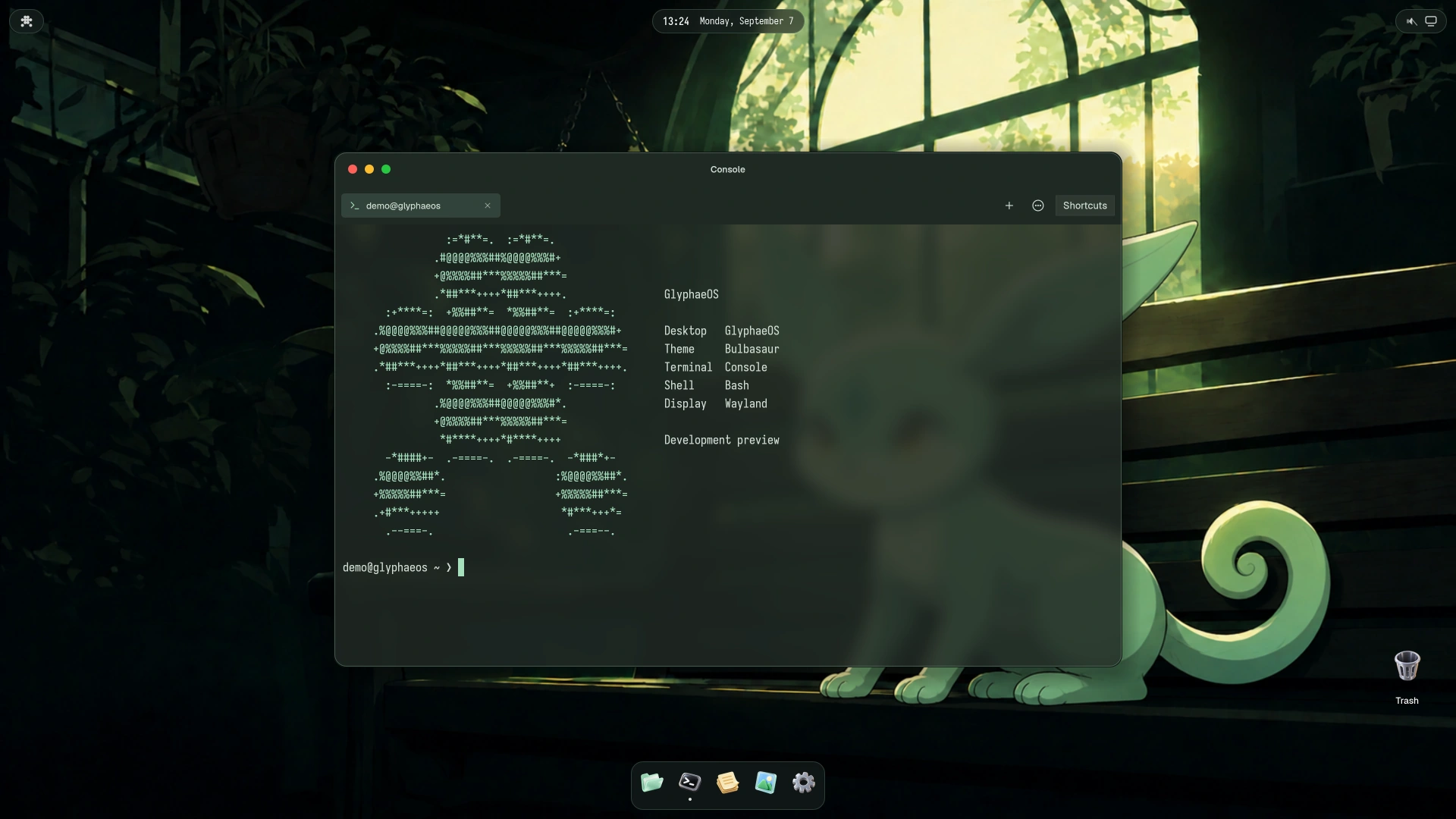
Task: Open Settings gear in the dock
Action: (803, 782)
